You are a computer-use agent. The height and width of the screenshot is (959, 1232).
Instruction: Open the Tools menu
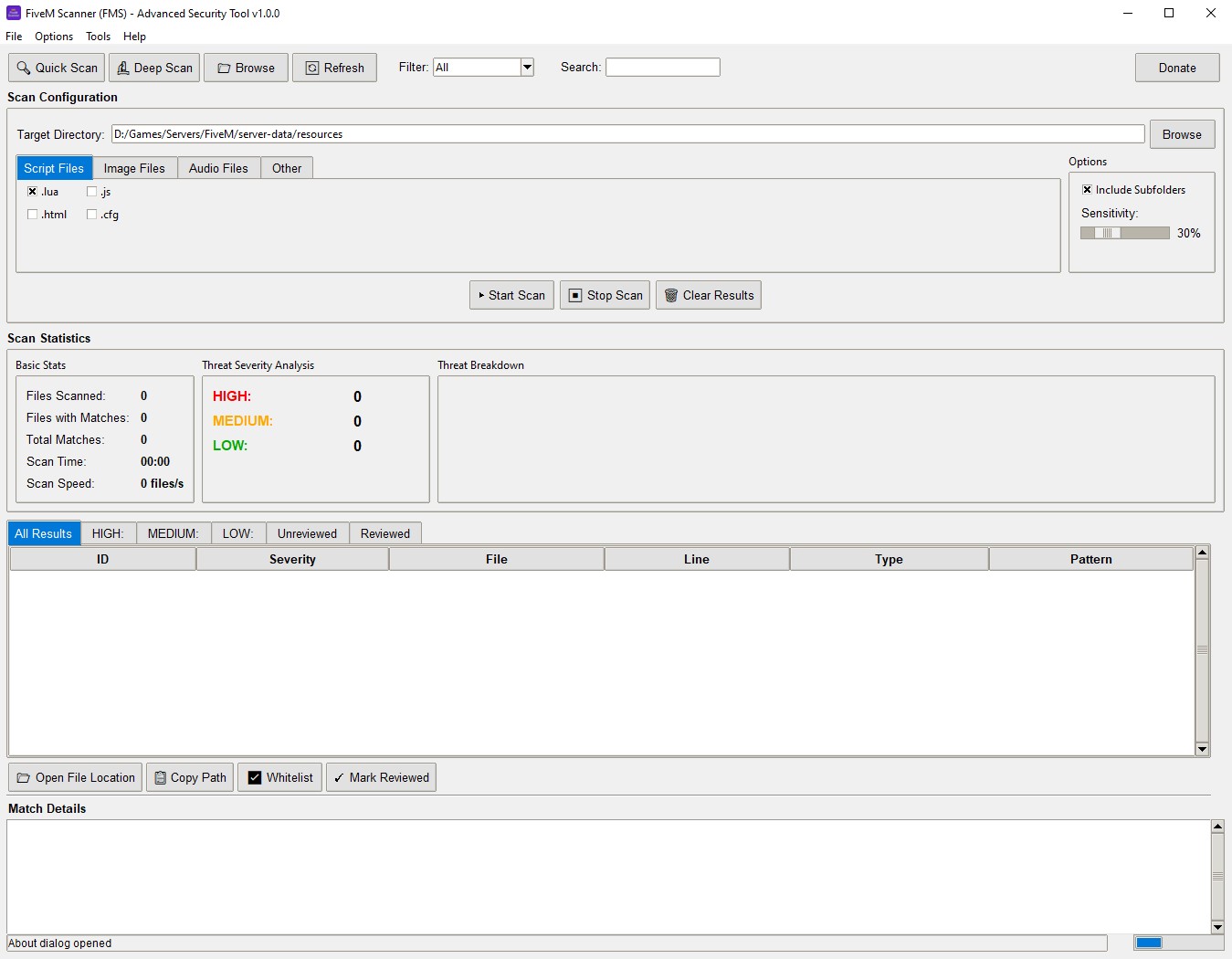98,37
